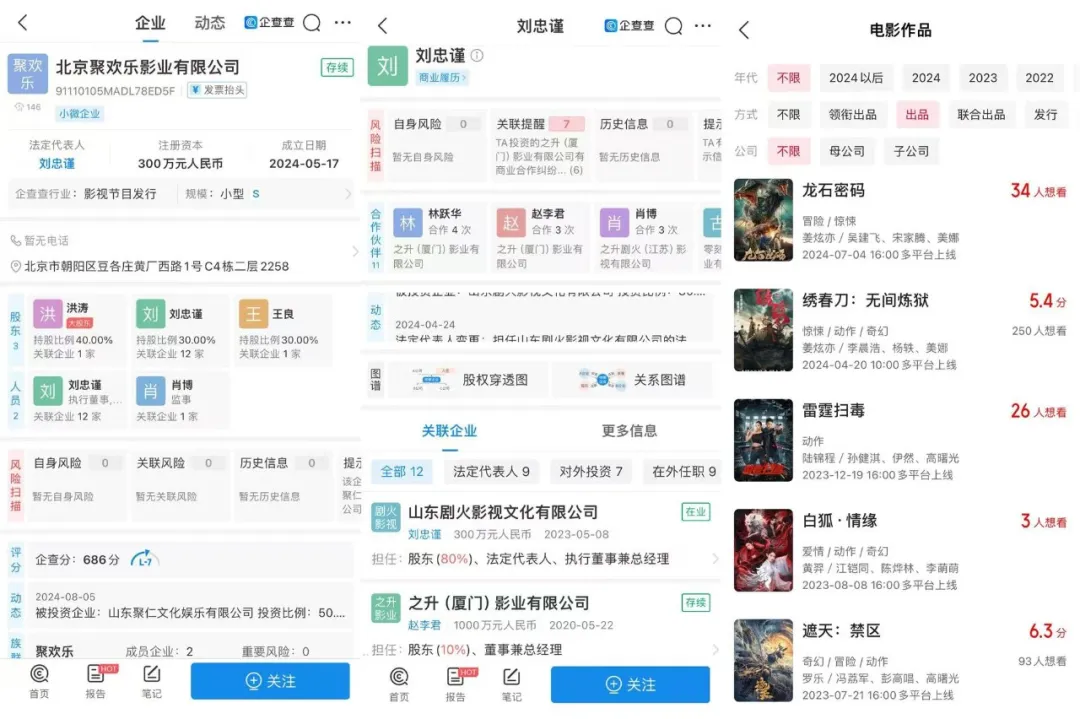
Task: Open 龙石密码 movie poster
Action: point(763,220)
